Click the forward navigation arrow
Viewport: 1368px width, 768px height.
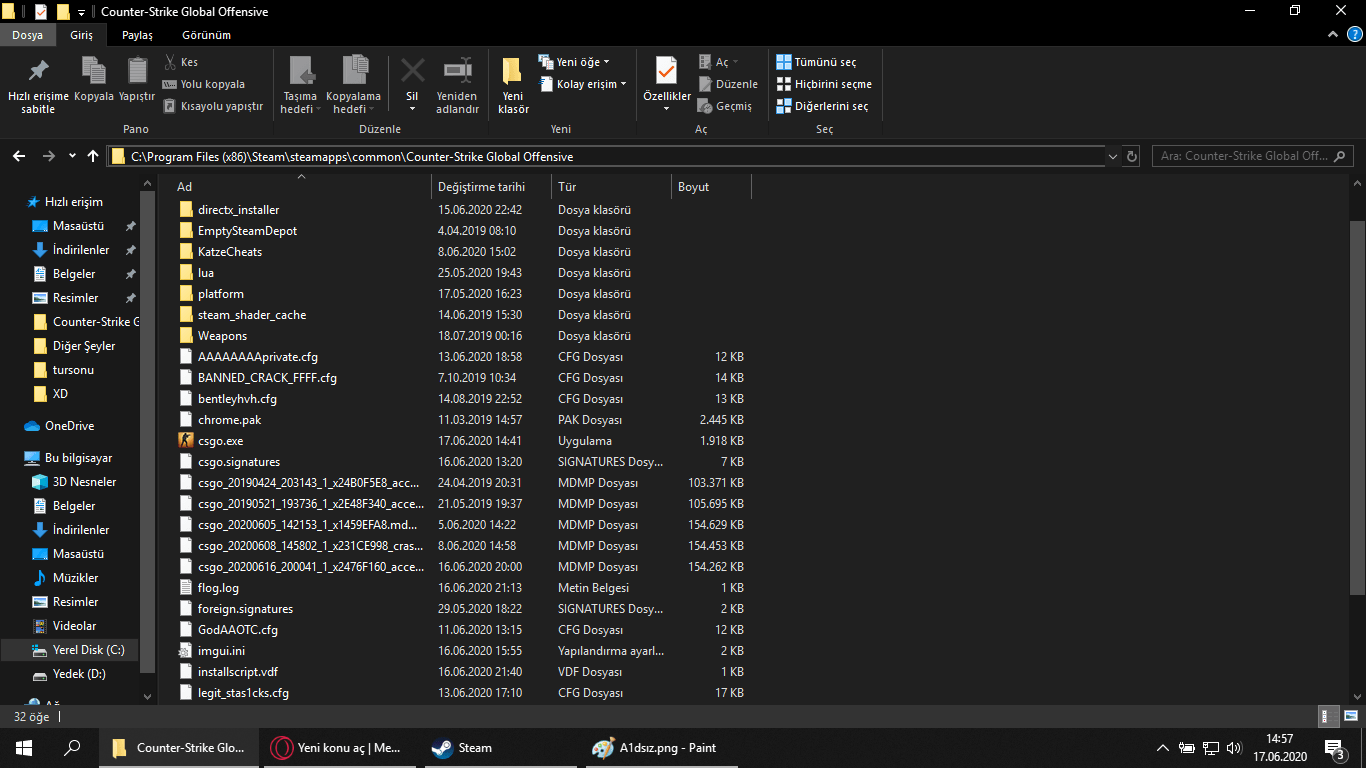click(x=49, y=156)
